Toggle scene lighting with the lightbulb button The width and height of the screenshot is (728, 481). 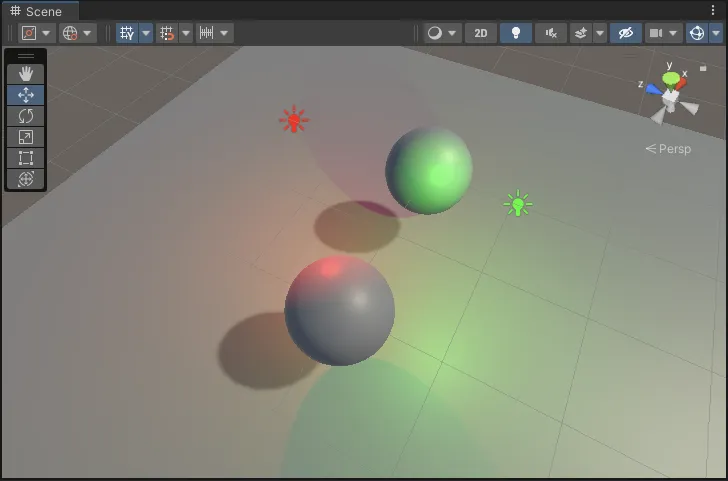[516, 33]
